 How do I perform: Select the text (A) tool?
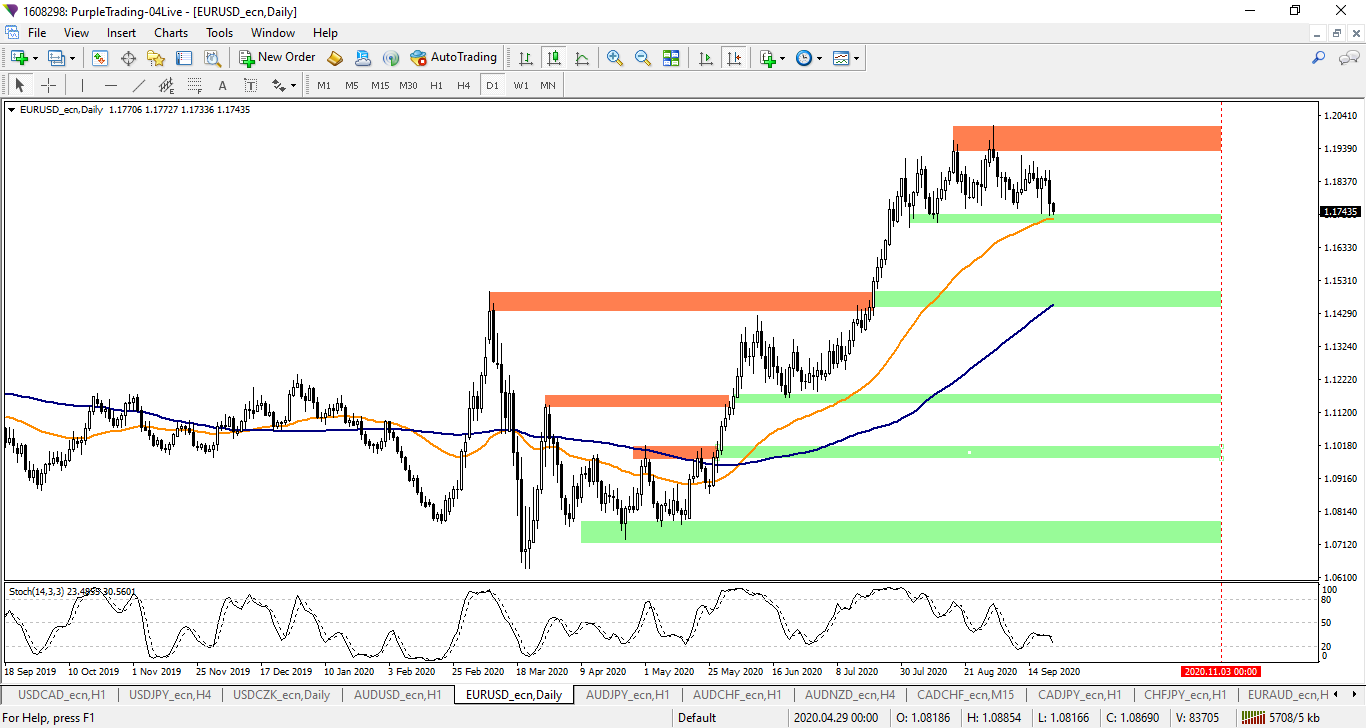pos(222,85)
